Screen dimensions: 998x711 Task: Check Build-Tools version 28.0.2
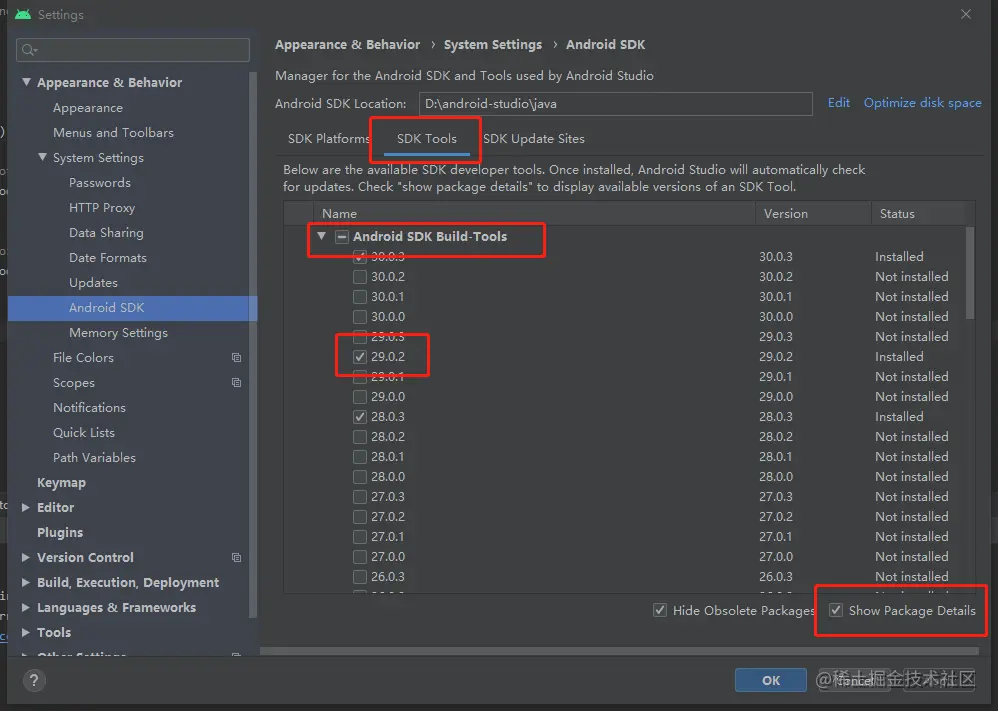pos(360,436)
